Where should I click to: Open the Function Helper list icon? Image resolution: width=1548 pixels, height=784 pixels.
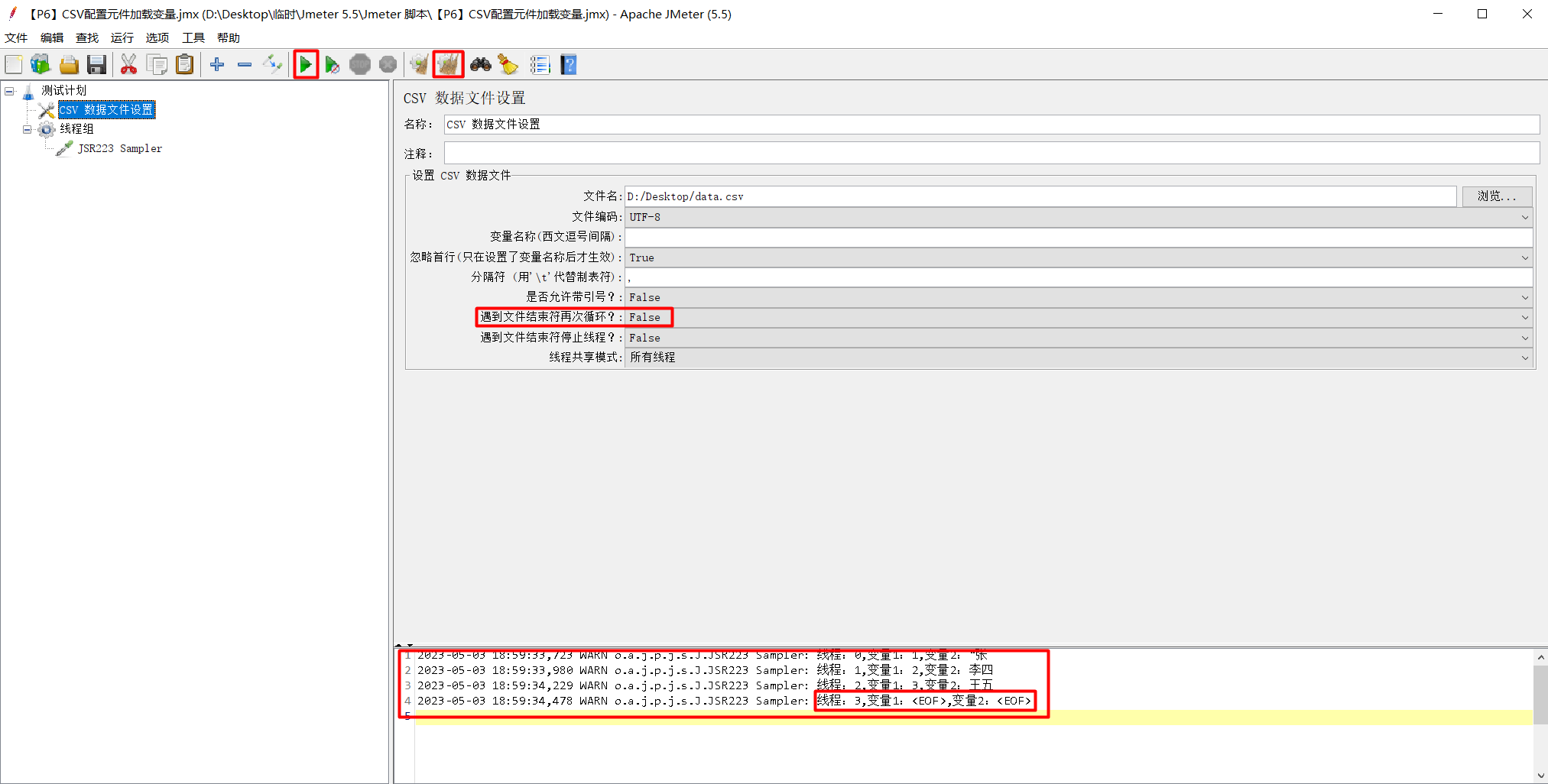point(540,65)
